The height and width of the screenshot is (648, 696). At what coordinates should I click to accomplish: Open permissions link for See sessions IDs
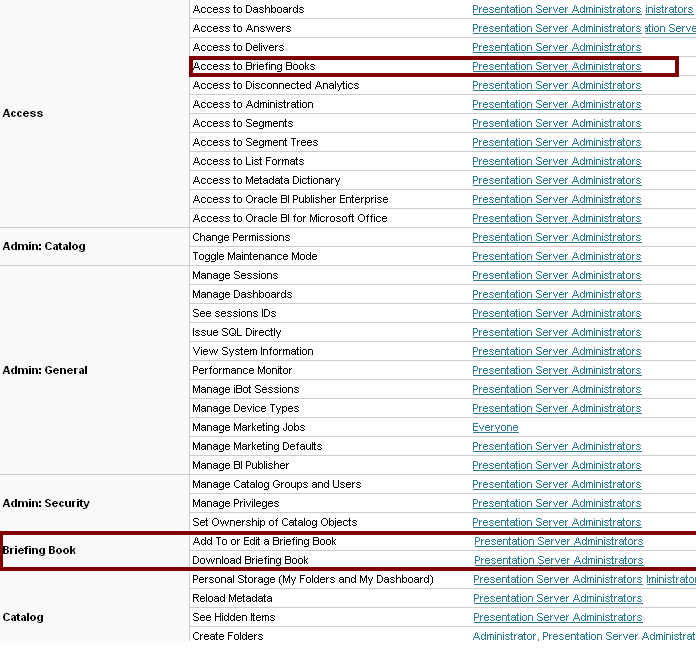[557, 314]
